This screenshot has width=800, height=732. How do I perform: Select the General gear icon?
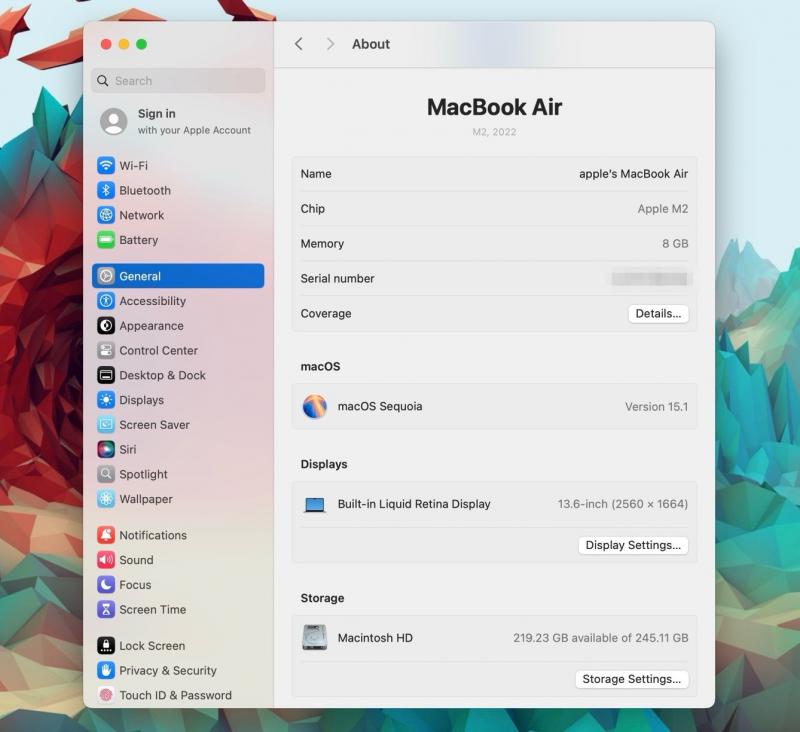(106, 276)
